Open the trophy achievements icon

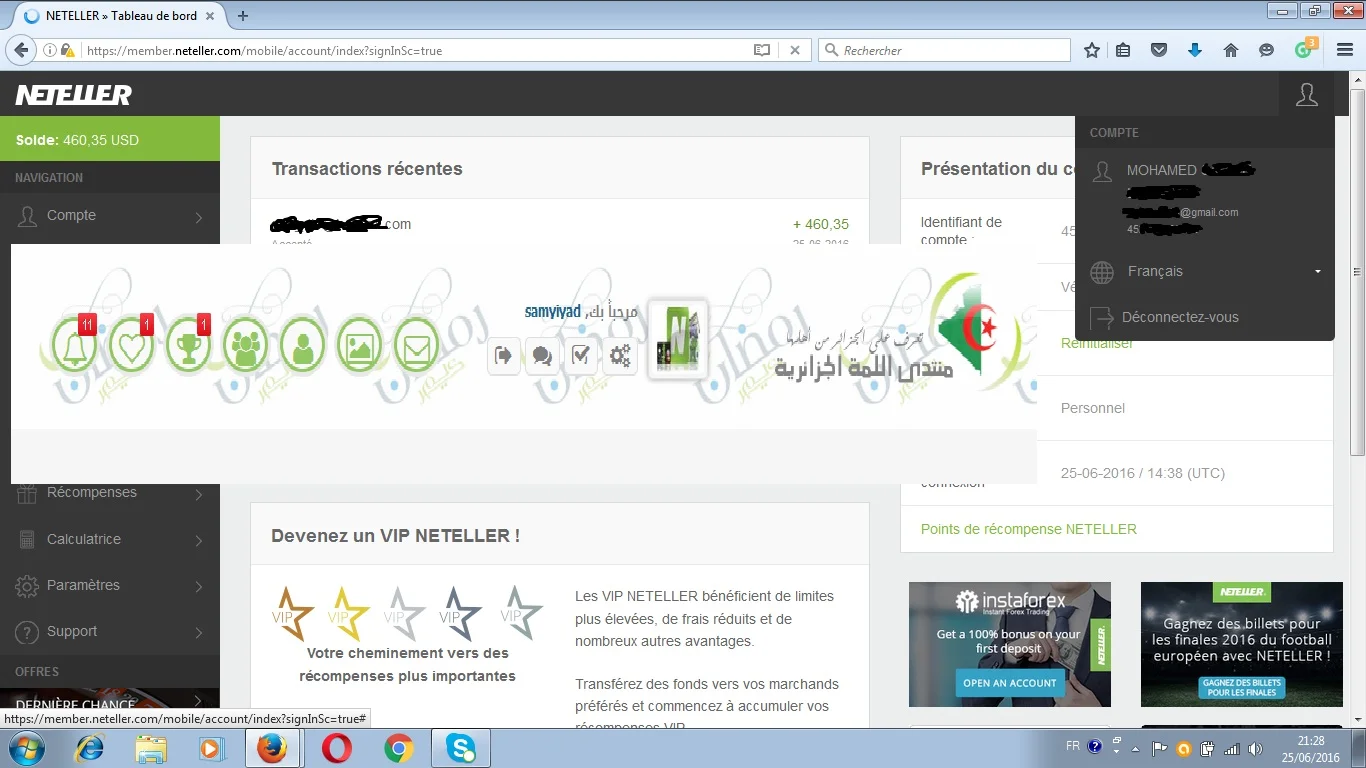(188, 345)
